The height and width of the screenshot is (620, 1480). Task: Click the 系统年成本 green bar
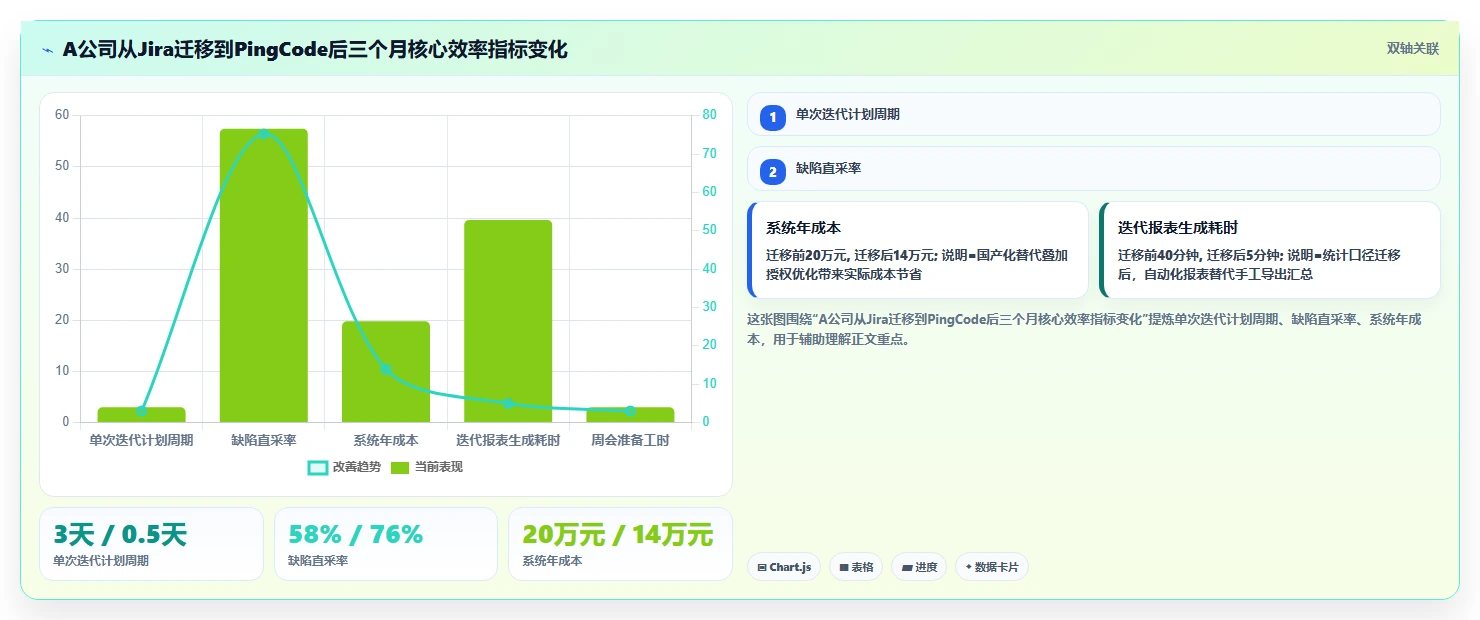pyautogui.click(x=386, y=372)
